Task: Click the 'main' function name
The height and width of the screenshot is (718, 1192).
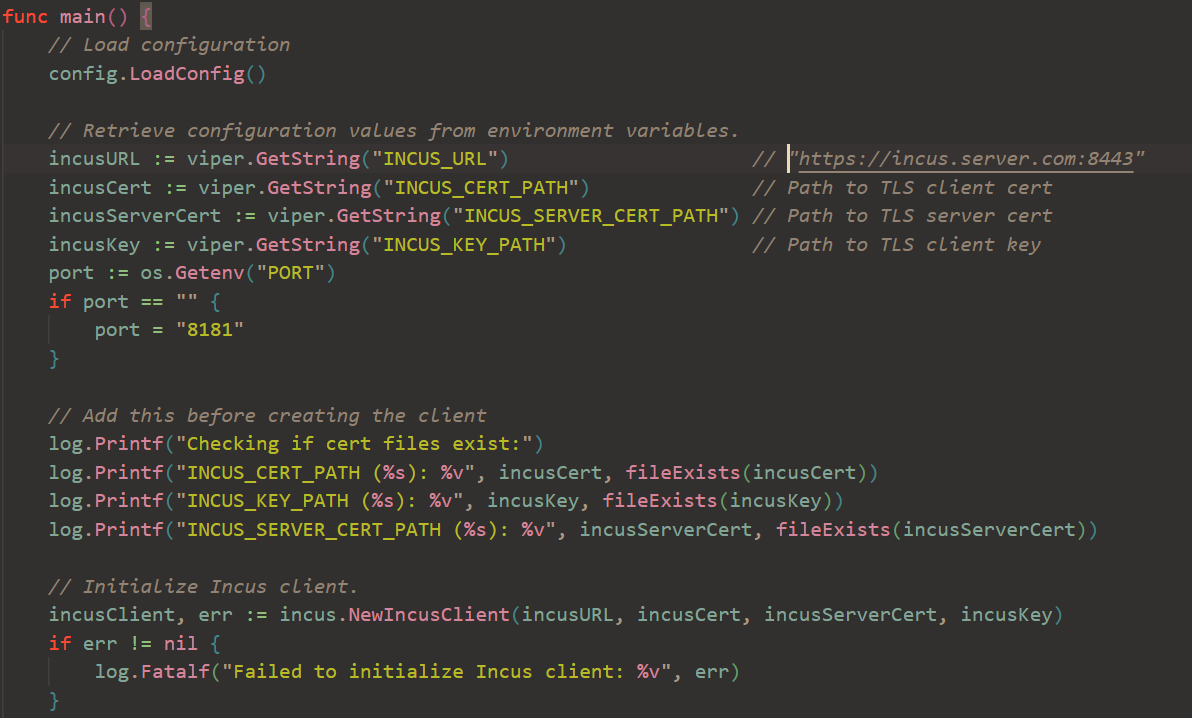Action: (x=83, y=16)
